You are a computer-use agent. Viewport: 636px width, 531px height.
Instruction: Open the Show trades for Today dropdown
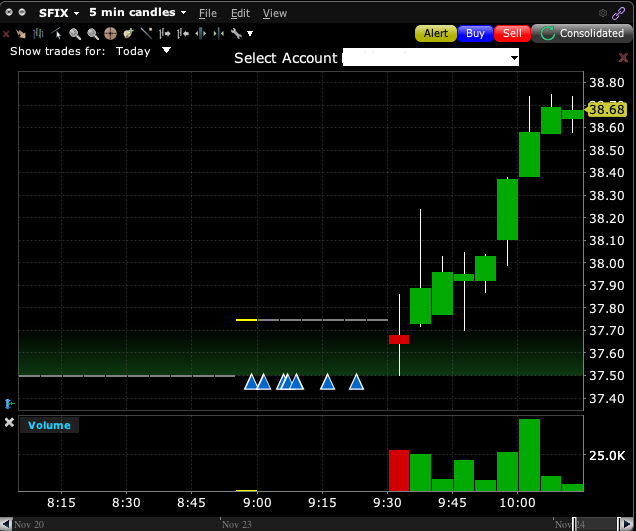pyautogui.click(x=142, y=51)
